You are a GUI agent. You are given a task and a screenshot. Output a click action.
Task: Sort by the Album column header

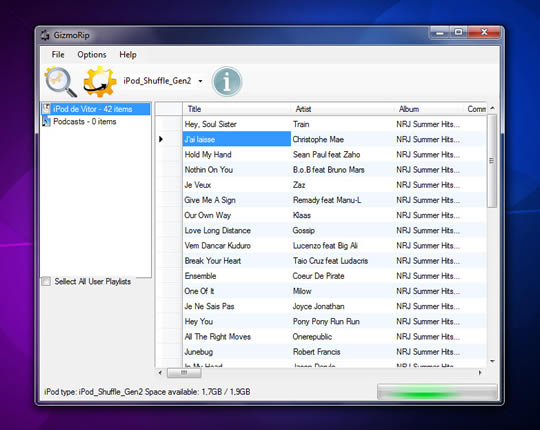click(x=429, y=109)
